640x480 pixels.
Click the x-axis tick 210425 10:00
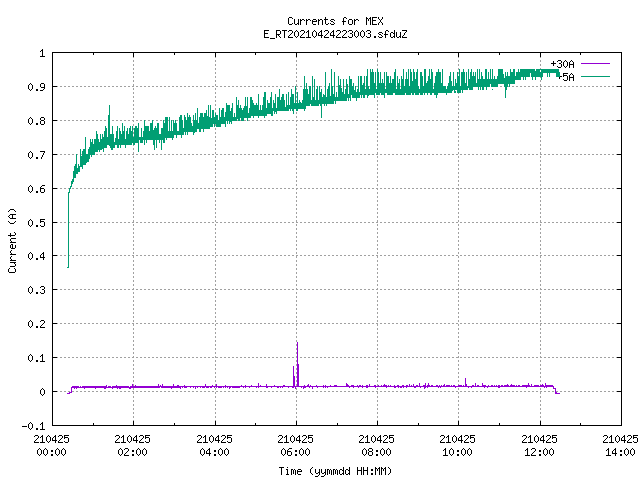(x=458, y=446)
